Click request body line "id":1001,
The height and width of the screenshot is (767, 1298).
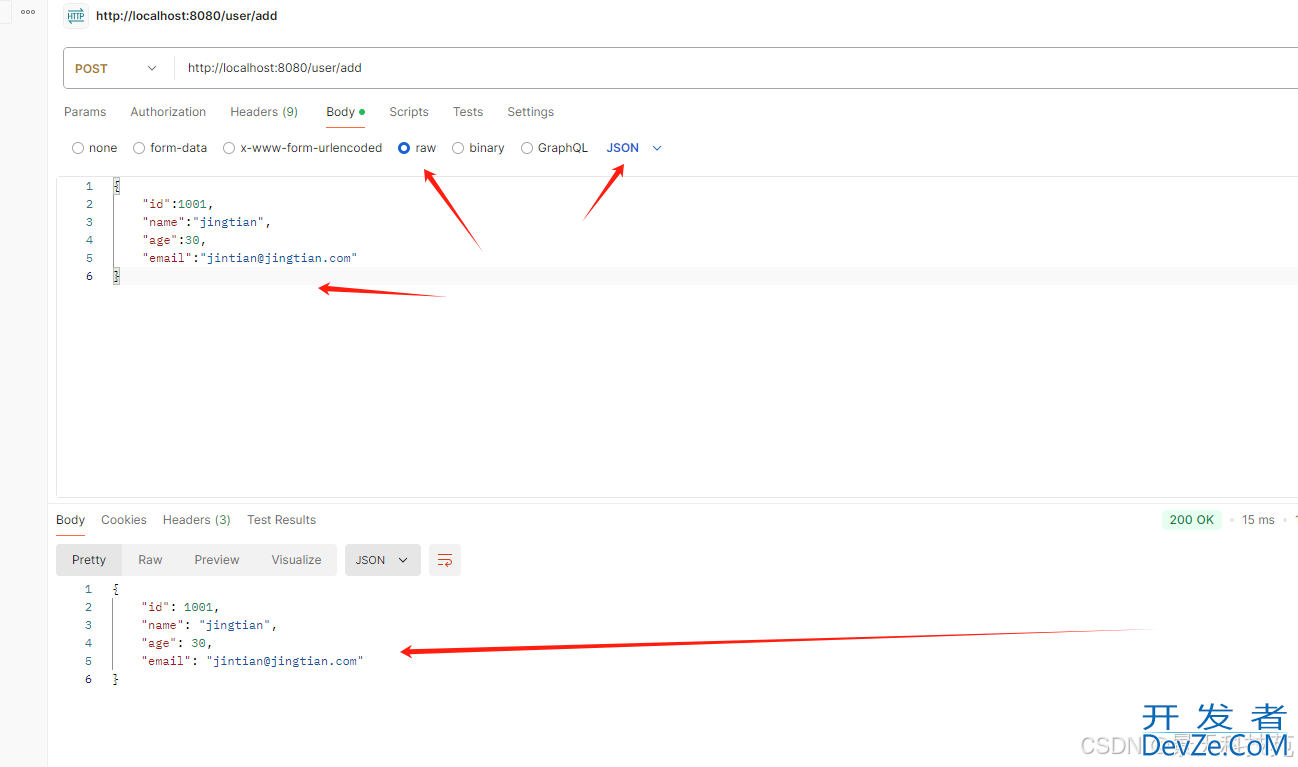pos(178,204)
